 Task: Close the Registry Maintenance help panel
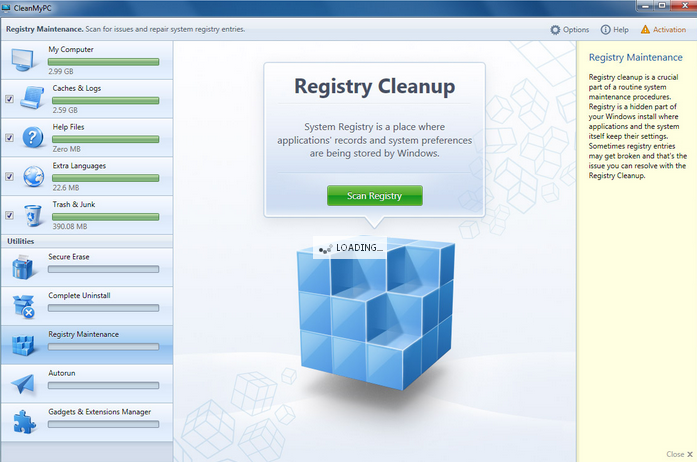click(675, 455)
